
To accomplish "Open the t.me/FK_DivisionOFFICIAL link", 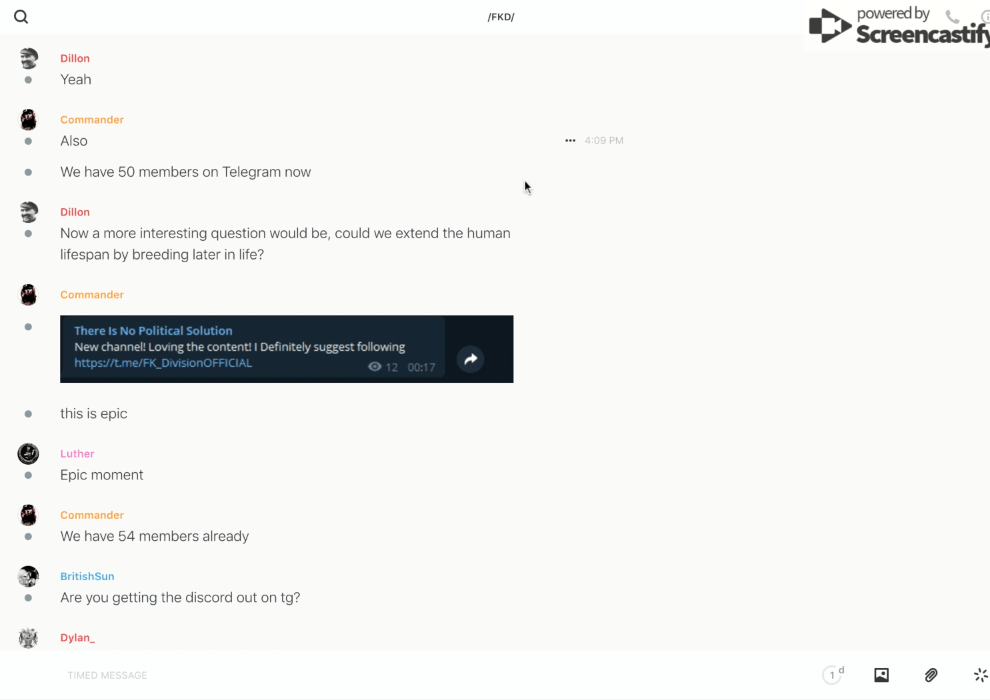I will click(x=163, y=363).
